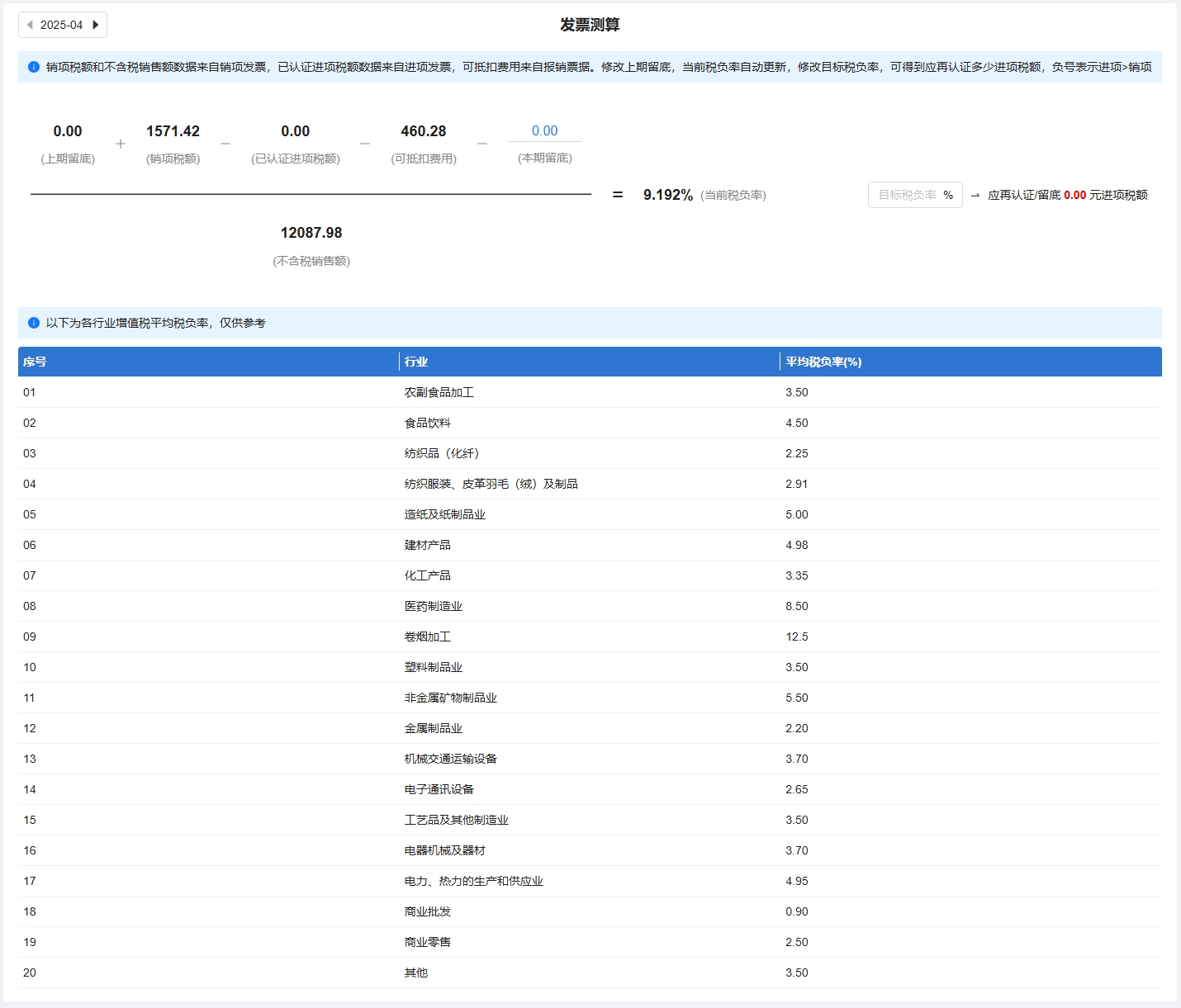The image size is (1181, 1008).
Task: Click the 本期留底 input field
Action: (x=544, y=131)
